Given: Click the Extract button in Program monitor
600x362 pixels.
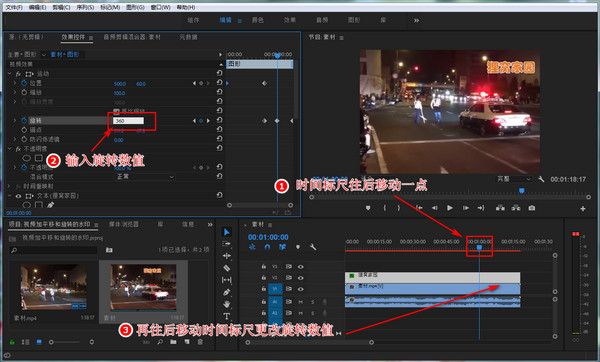Looking at the screenshot, I should 516,208.
